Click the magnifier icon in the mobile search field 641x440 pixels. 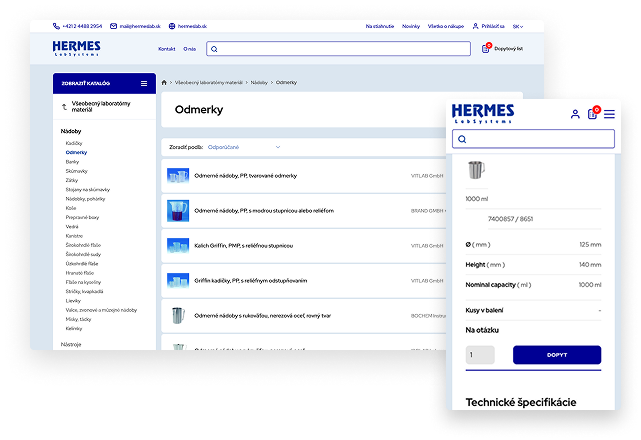click(462, 139)
